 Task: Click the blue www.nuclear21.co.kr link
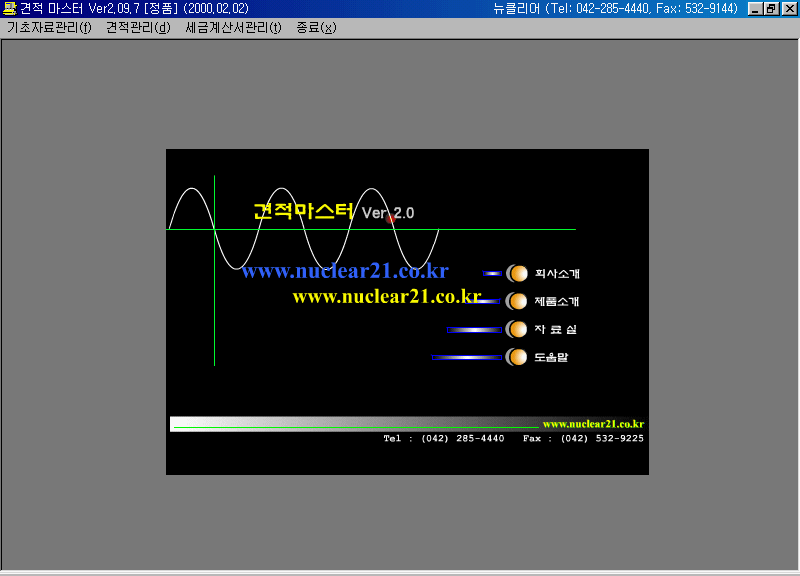coord(345,271)
